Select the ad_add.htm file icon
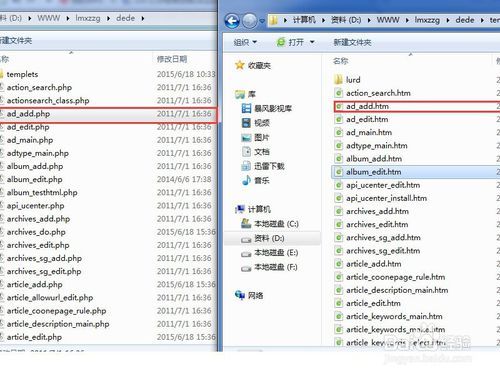 point(339,106)
